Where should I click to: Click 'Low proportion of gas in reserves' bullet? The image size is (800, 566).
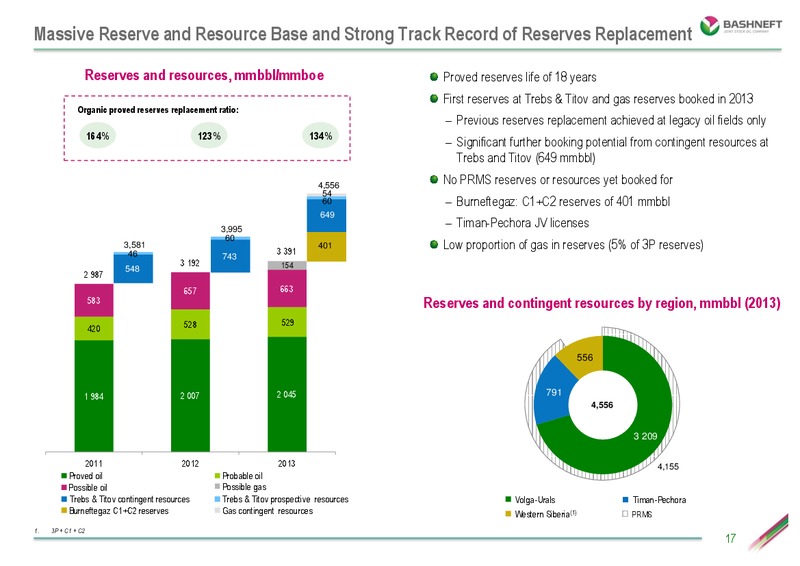pyautogui.click(x=573, y=245)
